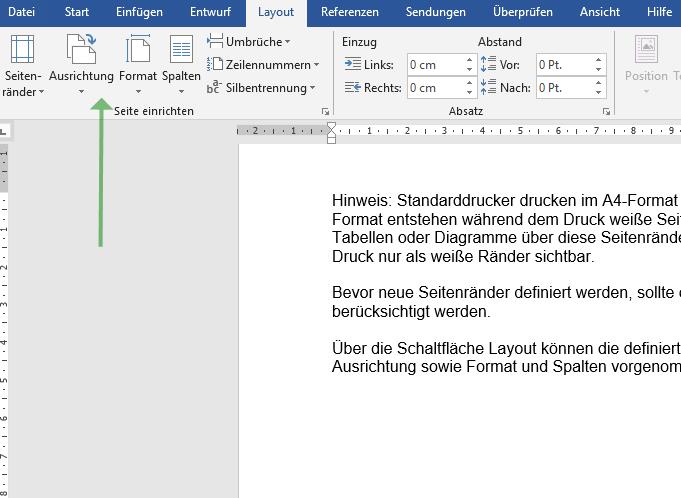Image resolution: width=681 pixels, height=498 pixels.
Task: Open the Umbrüche breaks menu
Action: coord(248,42)
